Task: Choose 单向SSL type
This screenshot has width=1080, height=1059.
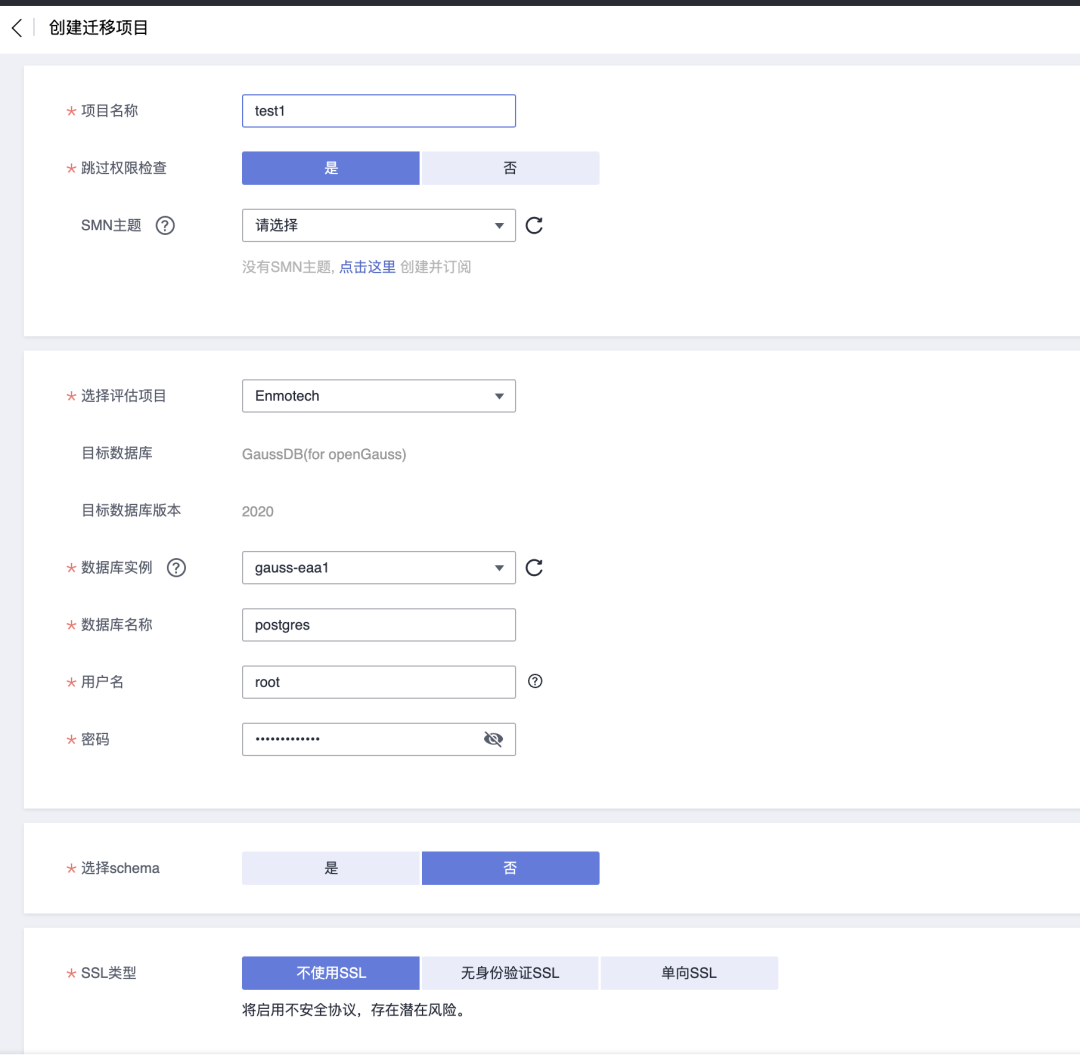Action: pyautogui.click(x=689, y=974)
